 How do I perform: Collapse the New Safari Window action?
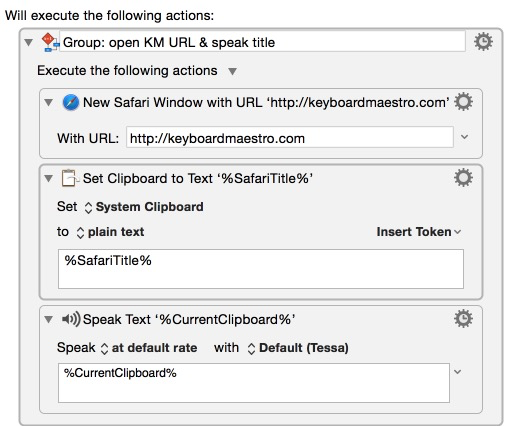tap(49, 102)
